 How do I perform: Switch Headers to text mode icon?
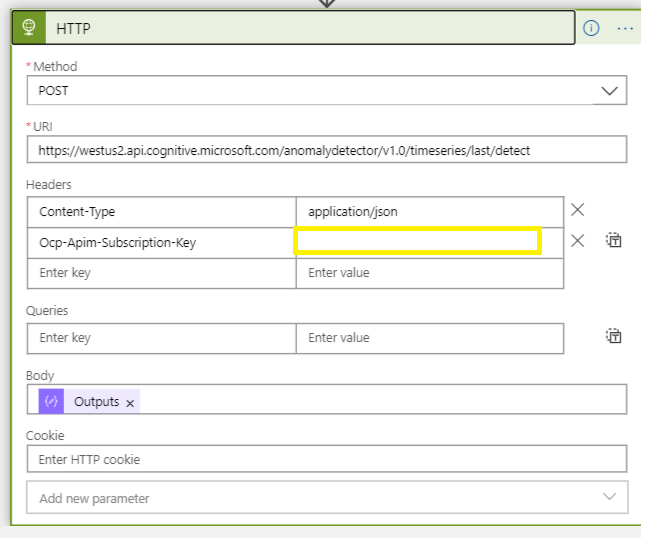click(x=614, y=241)
